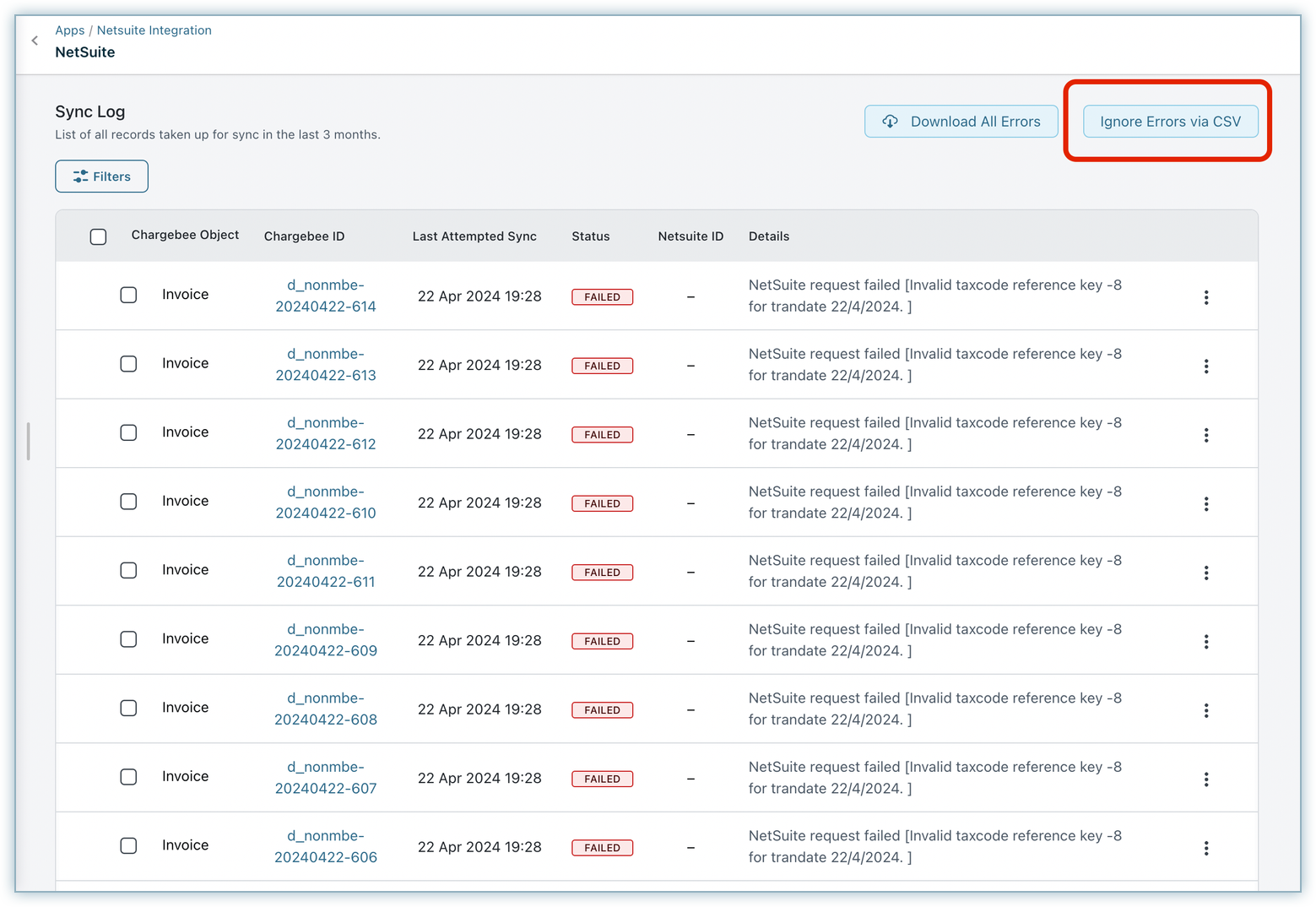Click the Sync Log heading
The image size is (1316, 907).
[x=90, y=111]
